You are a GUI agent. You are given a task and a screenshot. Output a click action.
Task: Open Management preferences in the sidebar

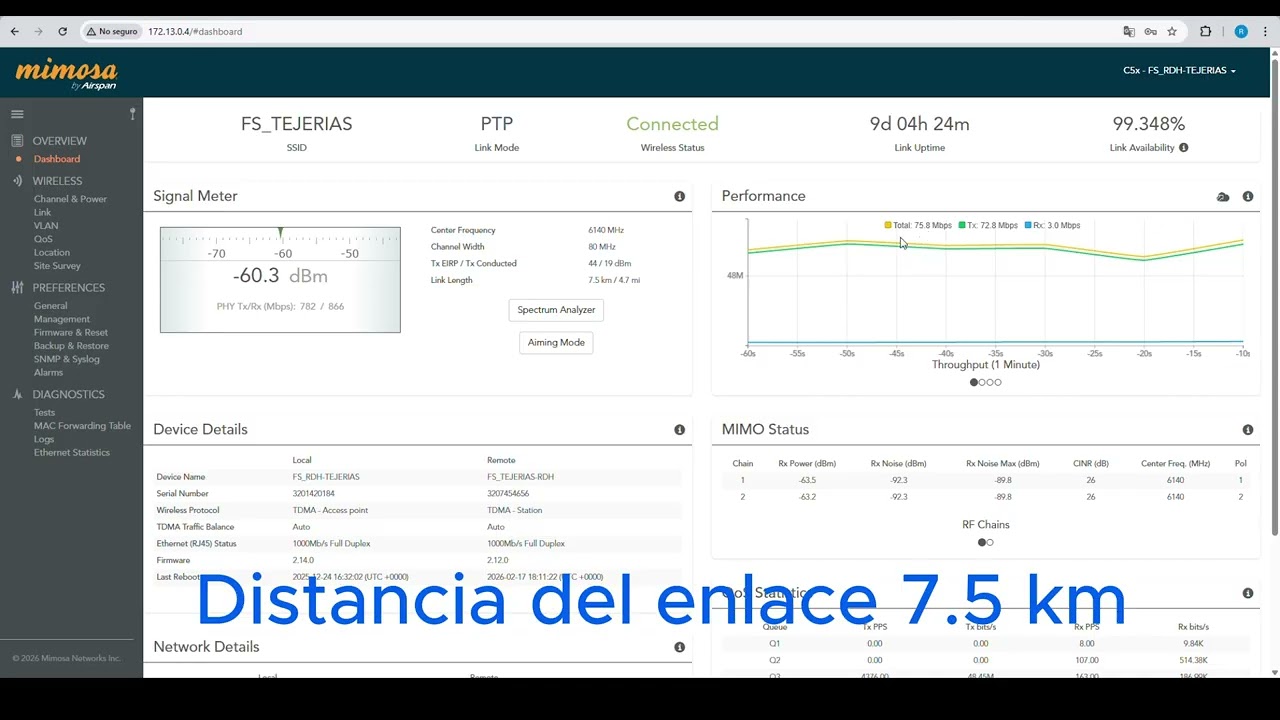(x=62, y=319)
